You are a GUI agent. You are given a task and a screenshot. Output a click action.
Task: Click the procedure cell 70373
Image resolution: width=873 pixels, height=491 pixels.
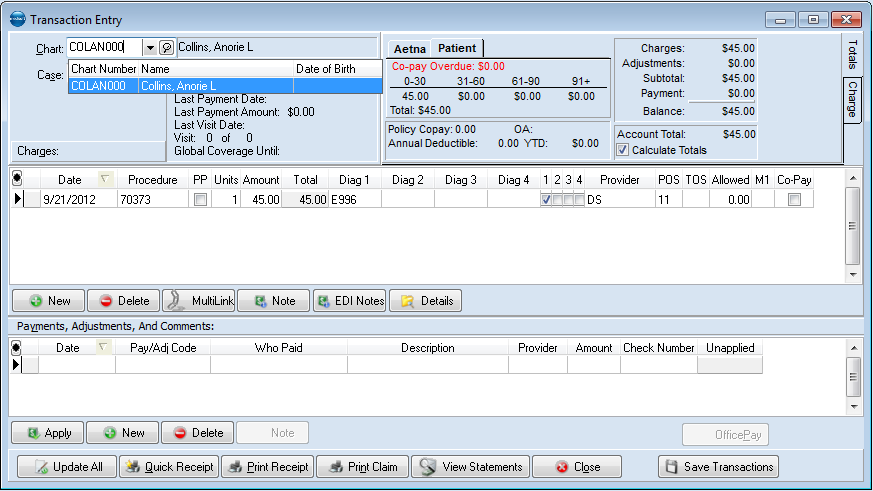pyautogui.click(x=153, y=199)
